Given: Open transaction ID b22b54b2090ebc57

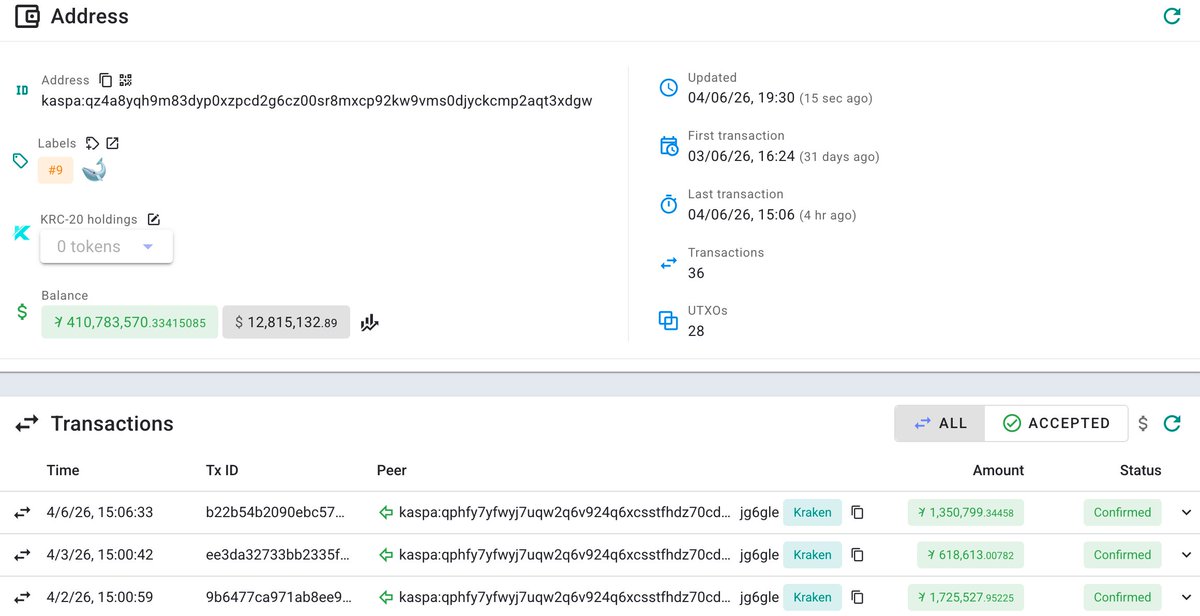Looking at the screenshot, I should (276, 513).
